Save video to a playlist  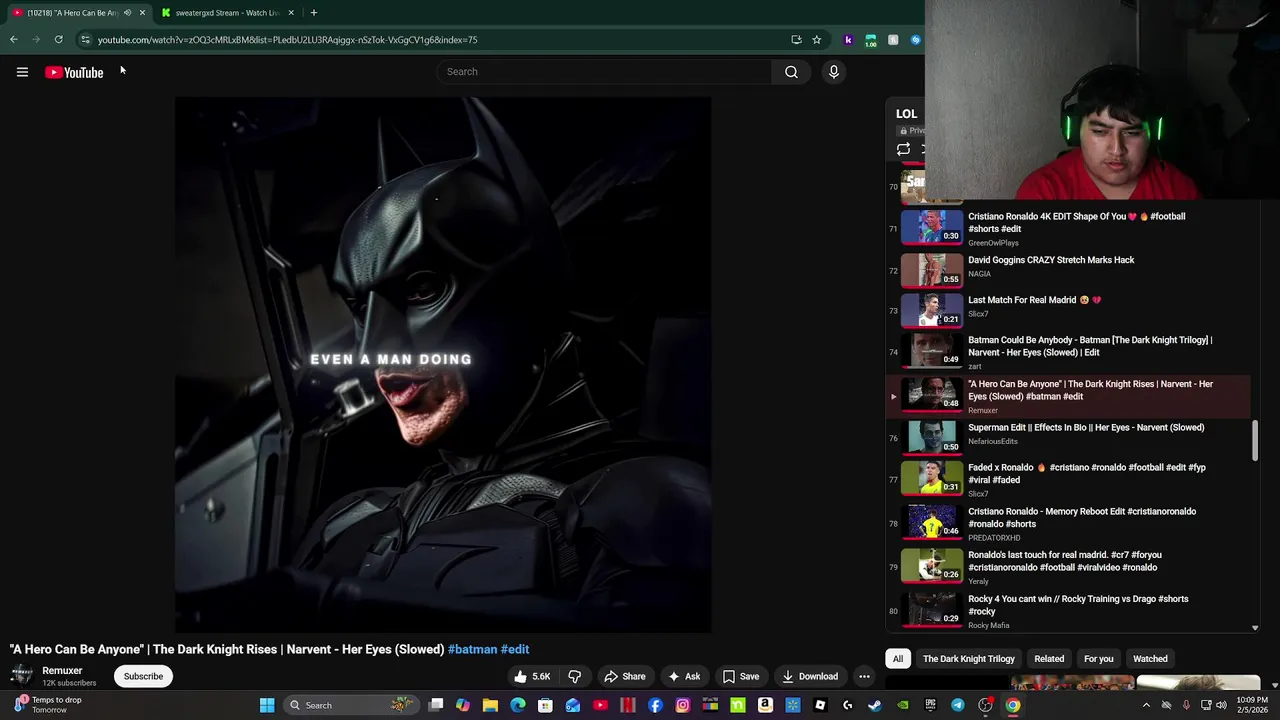click(741, 677)
